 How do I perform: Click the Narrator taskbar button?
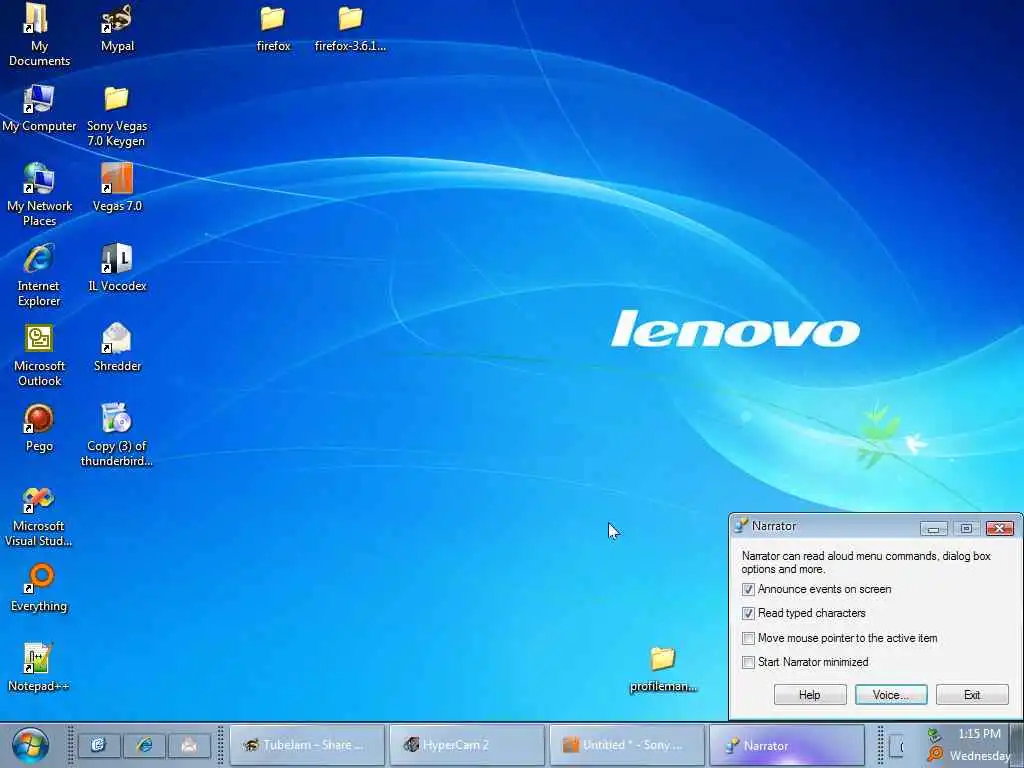(787, 745)
